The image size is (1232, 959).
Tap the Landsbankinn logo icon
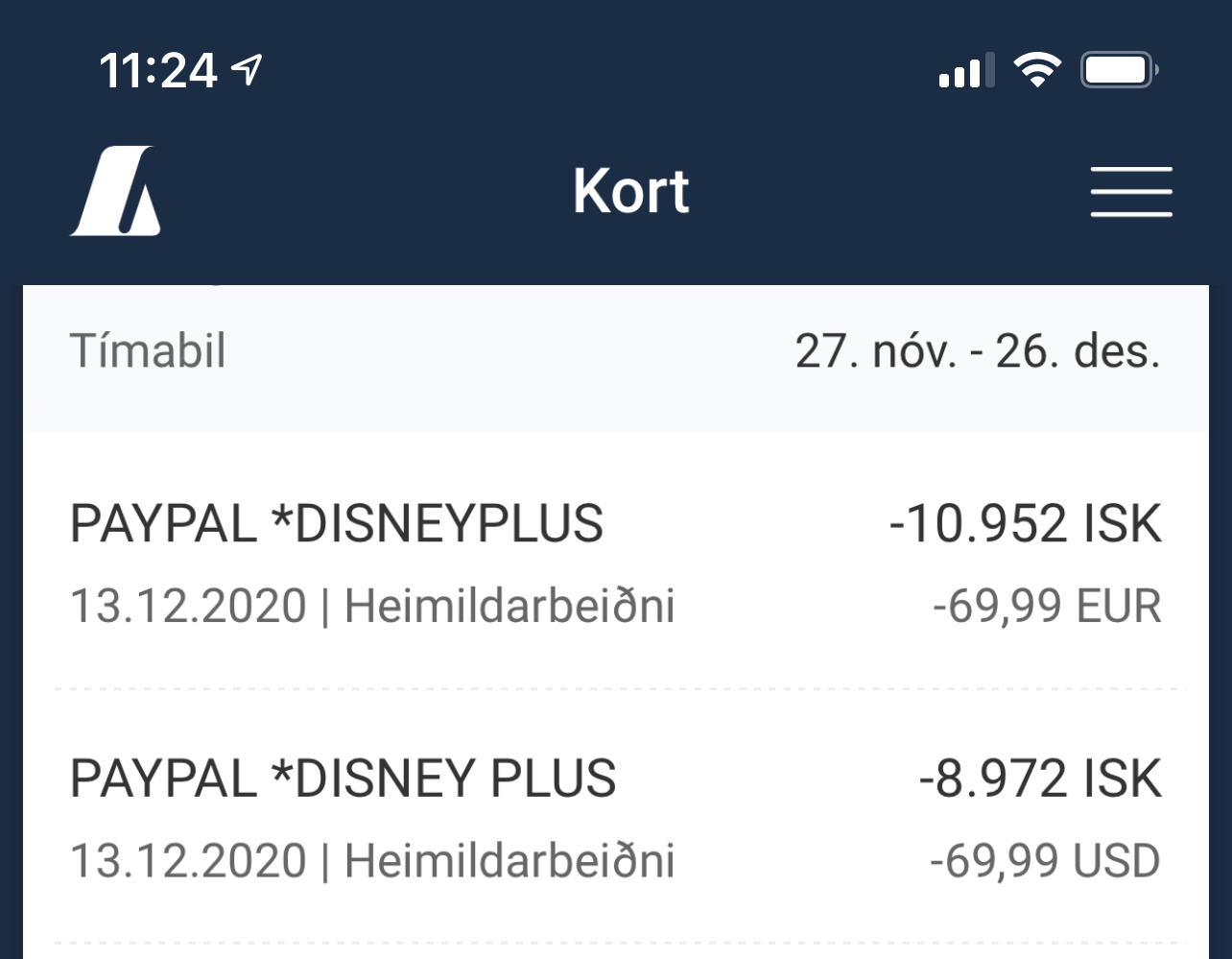[x=117, y=190]
